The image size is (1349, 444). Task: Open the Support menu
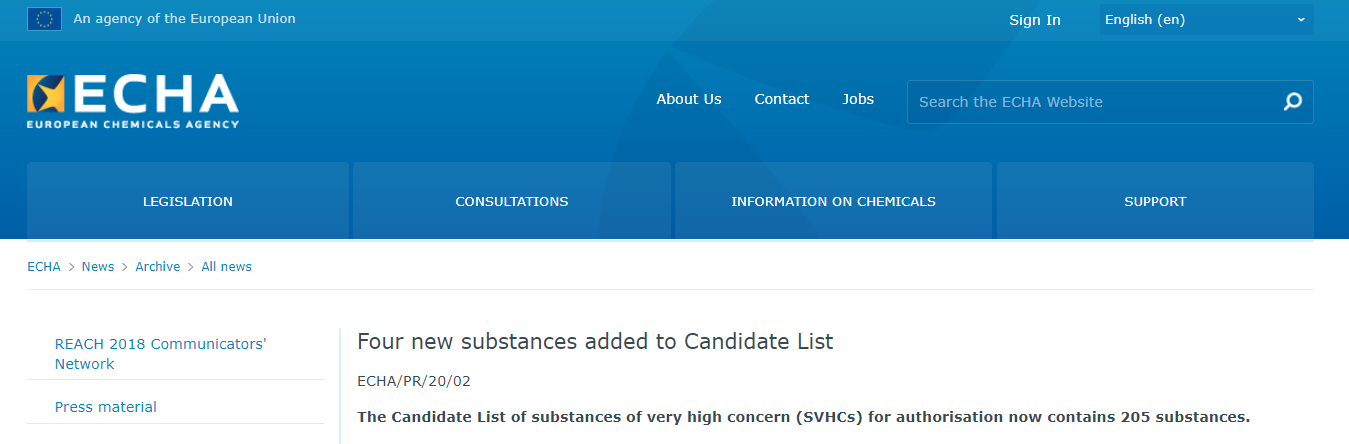1155,201
